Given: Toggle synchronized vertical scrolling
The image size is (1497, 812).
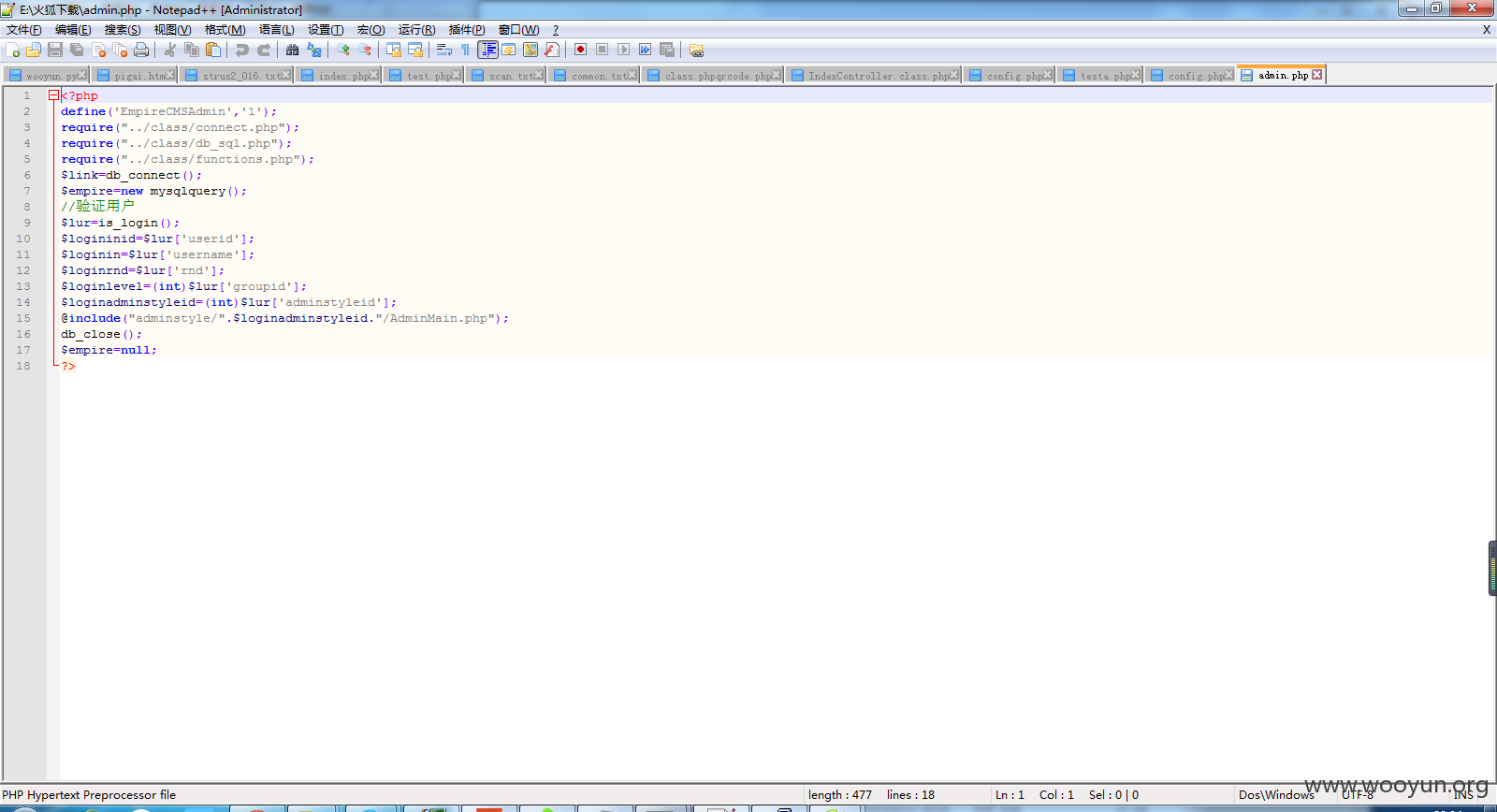Looking at the screenshot, I should point(394,50).
